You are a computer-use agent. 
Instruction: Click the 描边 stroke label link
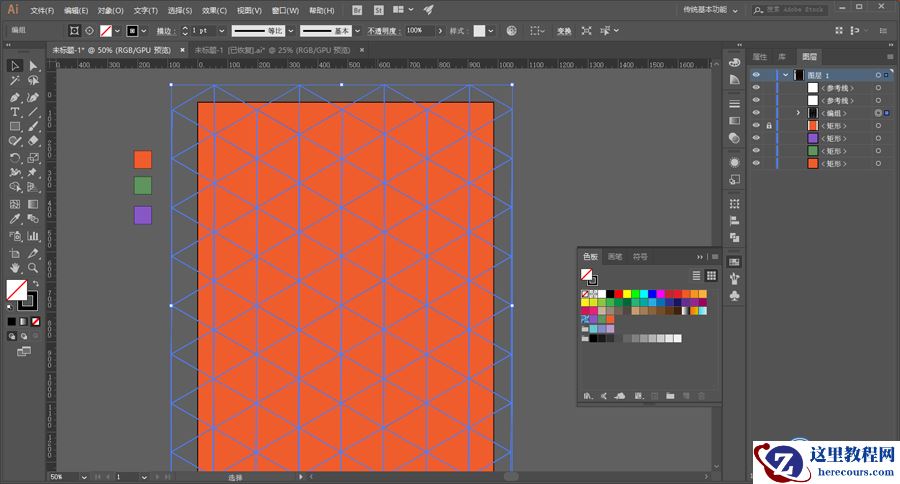(164, 31)
